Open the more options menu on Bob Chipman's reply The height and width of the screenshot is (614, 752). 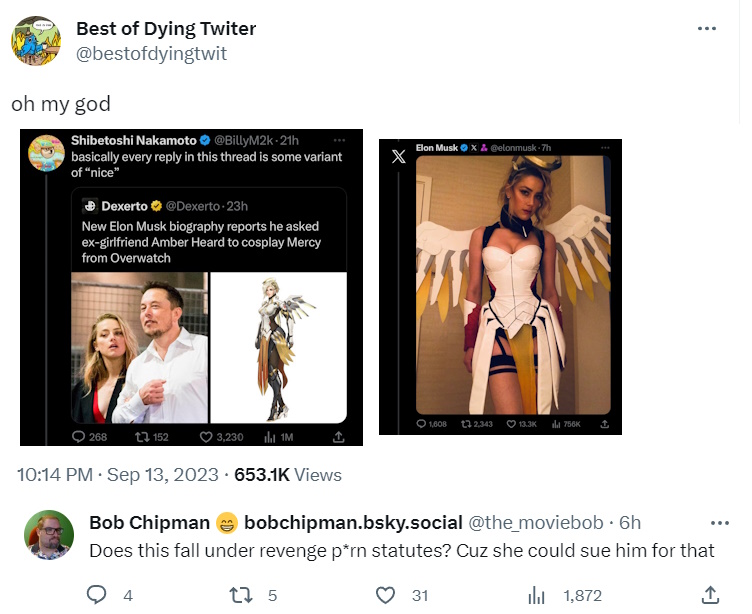pyautogui.click(x=719, y=523)
